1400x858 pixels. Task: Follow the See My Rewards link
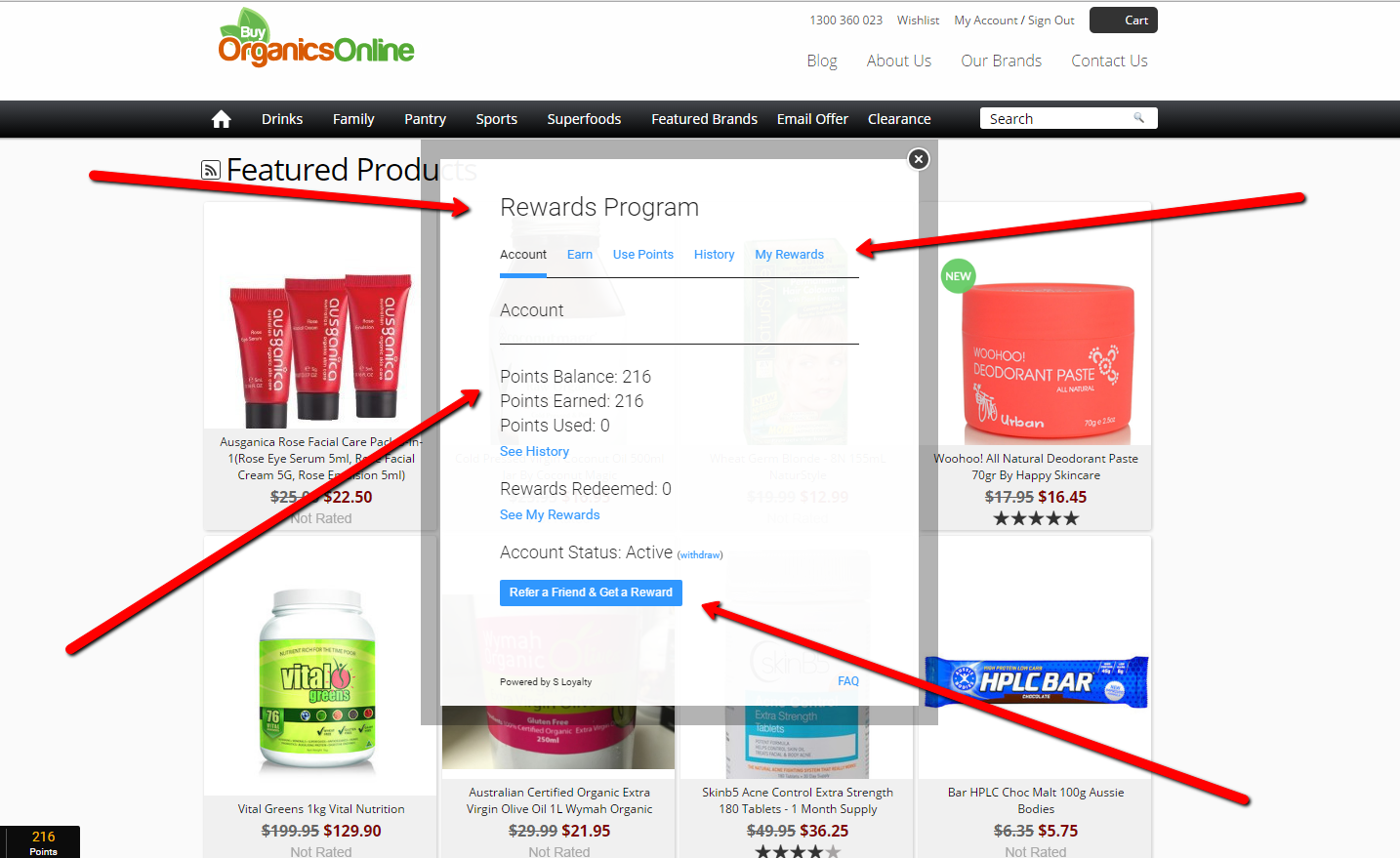(550, 515)
